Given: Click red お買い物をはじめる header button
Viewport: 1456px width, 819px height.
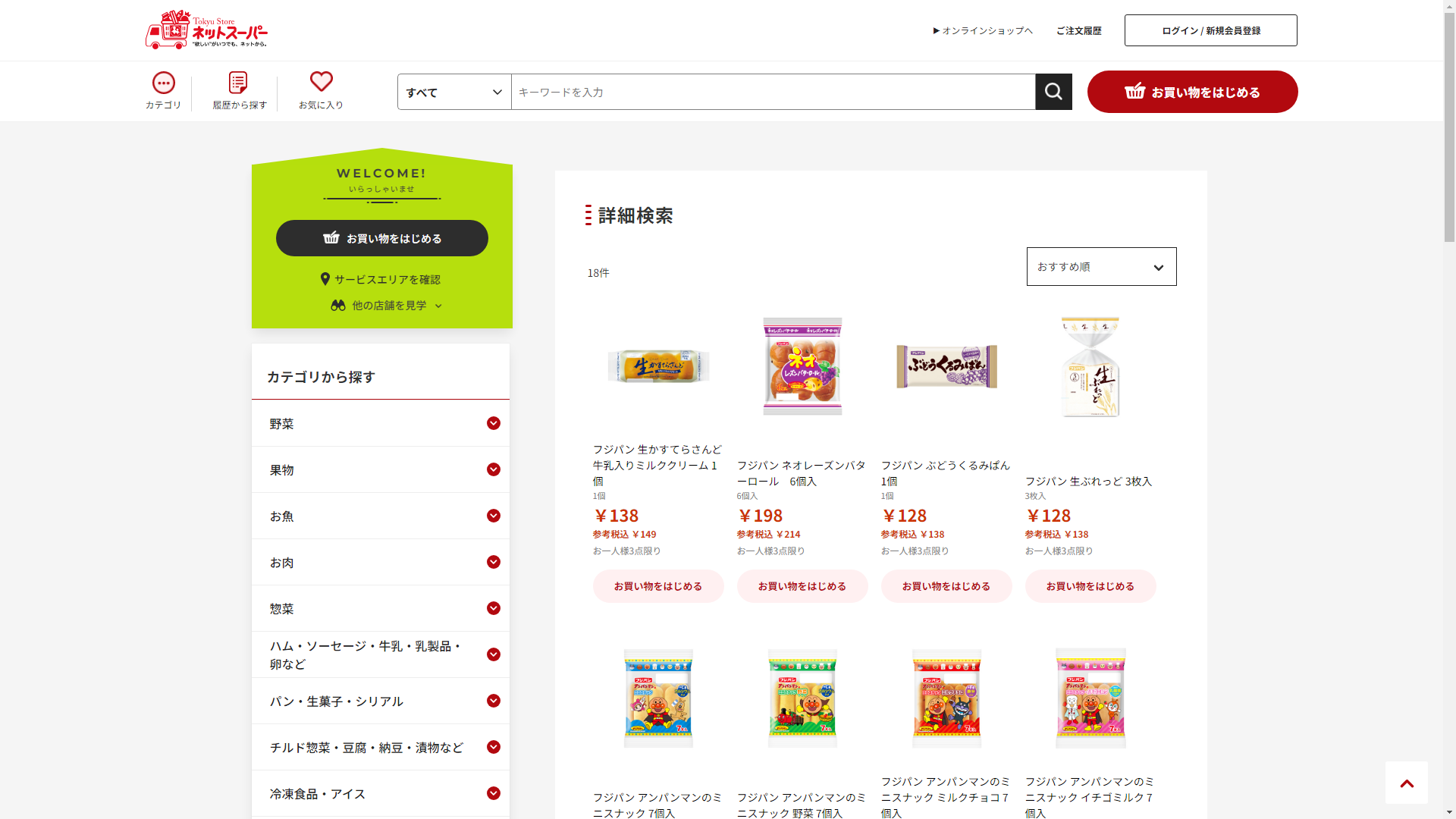Looking at the screenshot, I should [1192, 92].
